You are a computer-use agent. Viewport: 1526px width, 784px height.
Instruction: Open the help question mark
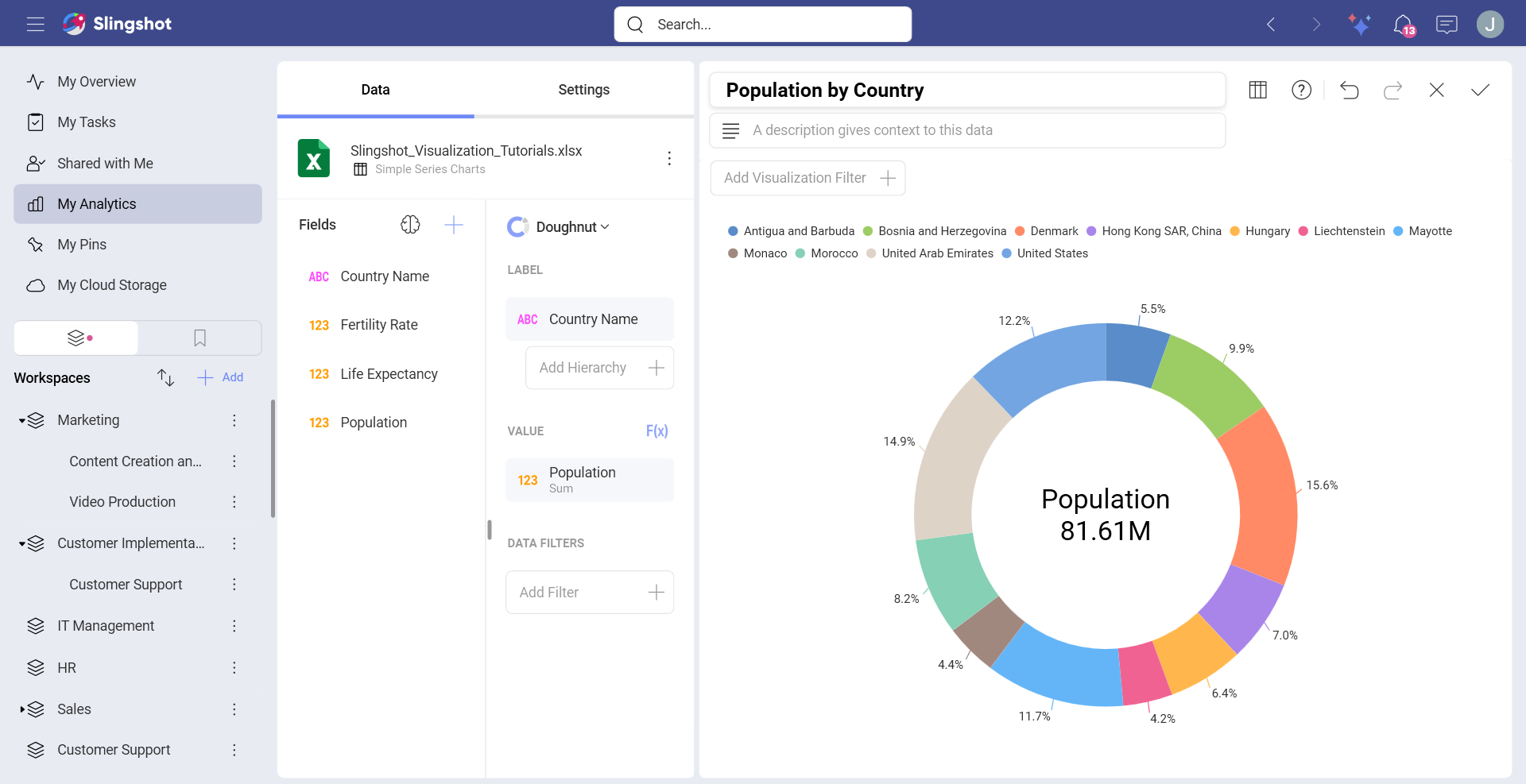pos(1301,90)
